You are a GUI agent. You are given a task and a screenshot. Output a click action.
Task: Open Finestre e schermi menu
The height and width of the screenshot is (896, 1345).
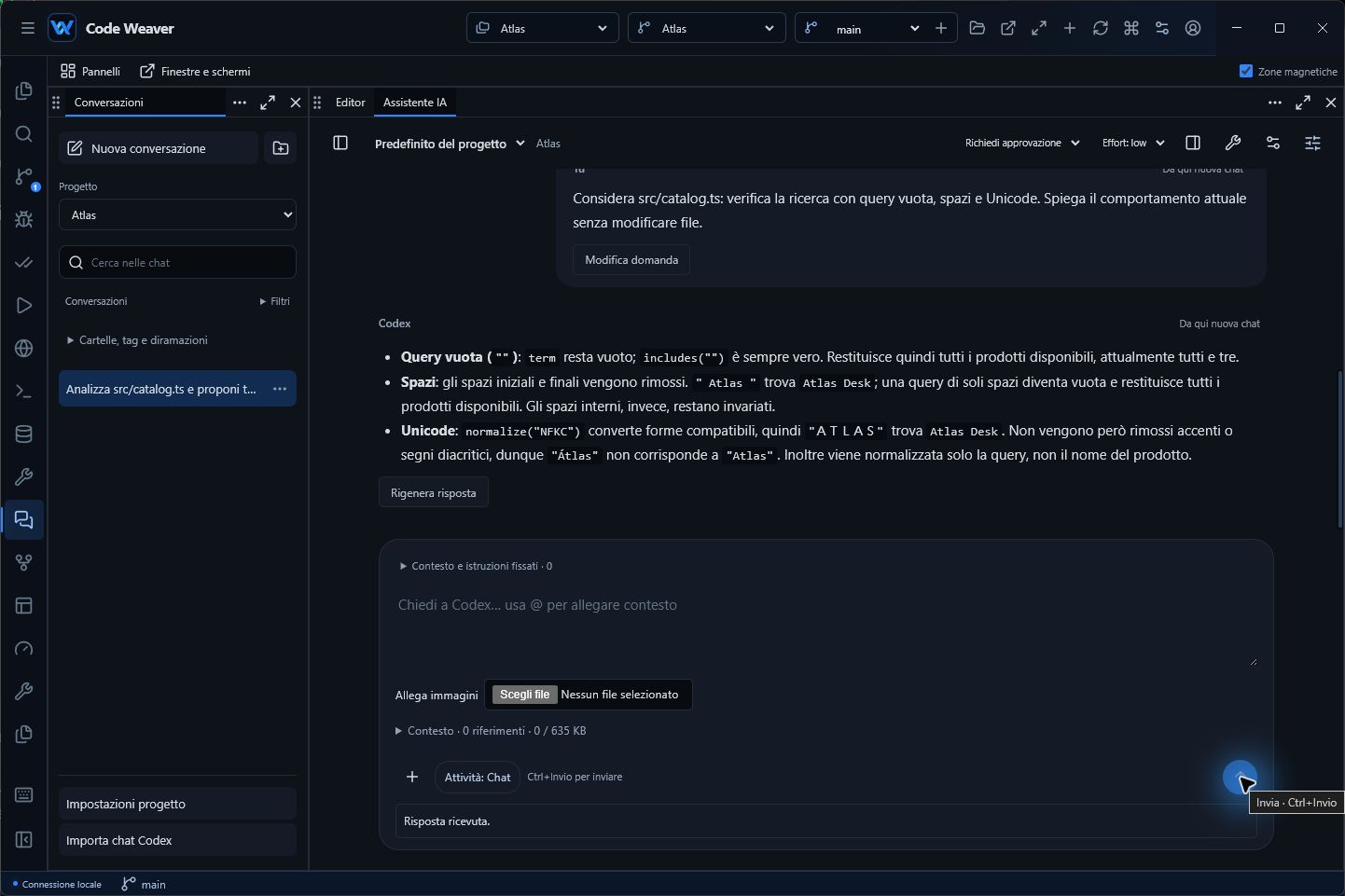click(x=195, y=71)
